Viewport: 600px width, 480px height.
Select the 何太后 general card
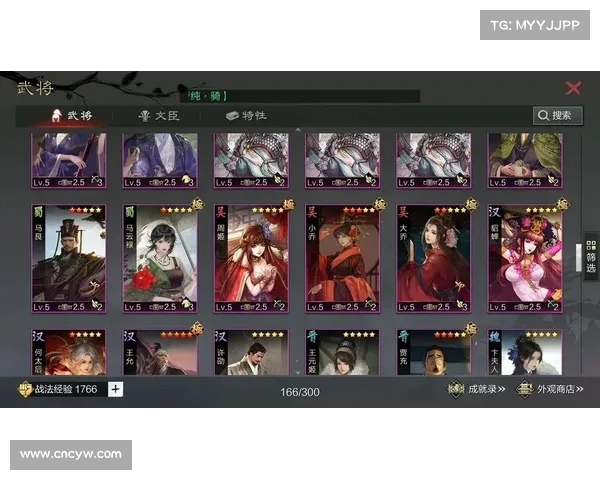68,352
